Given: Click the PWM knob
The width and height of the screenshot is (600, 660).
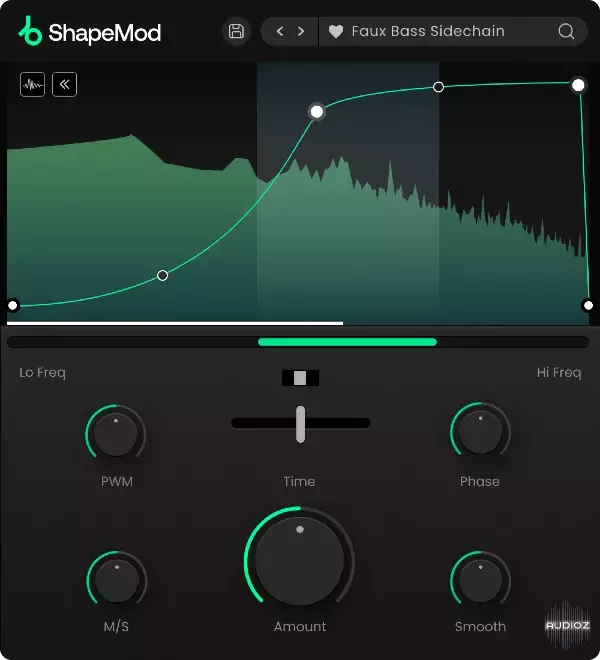Looking at the screenshot, I should click(115, 434).
